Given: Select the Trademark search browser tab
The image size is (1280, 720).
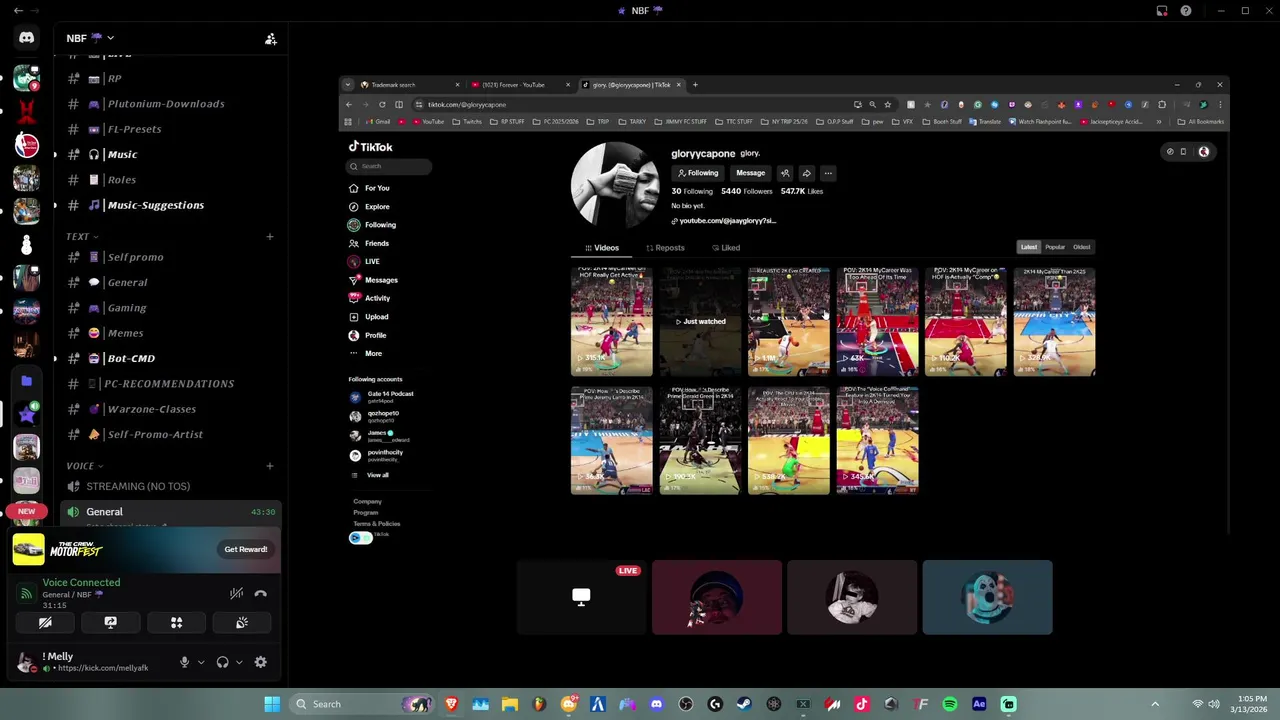Looking at the screenshot, I should tap(410, 85).
